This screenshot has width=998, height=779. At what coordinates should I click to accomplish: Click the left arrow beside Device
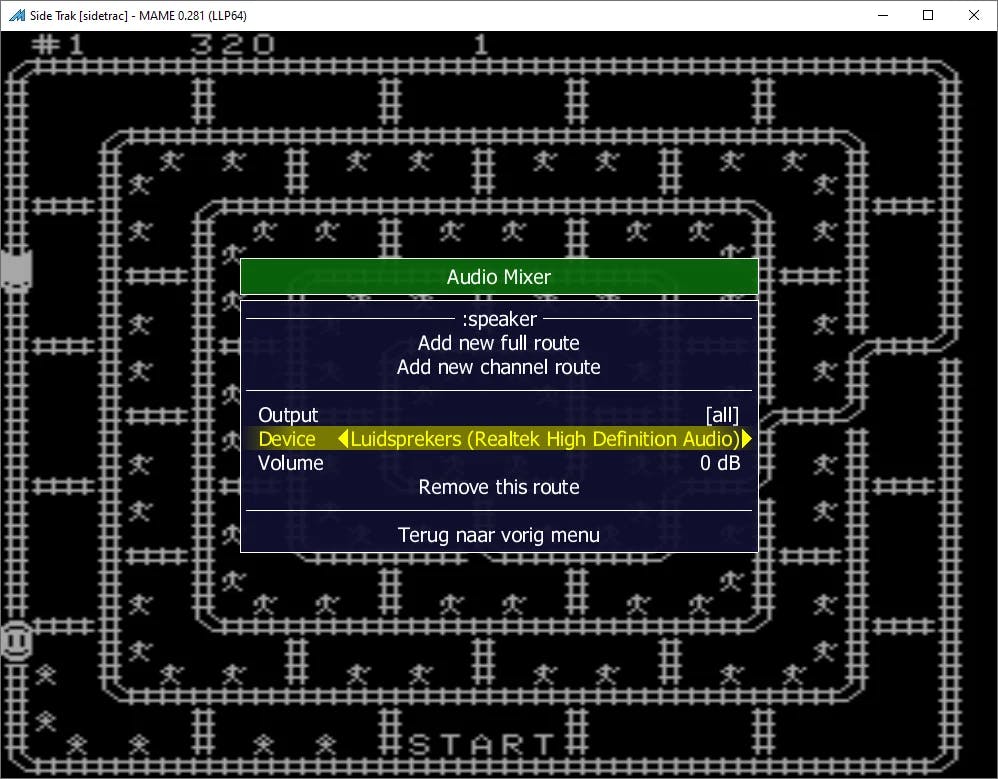[343, 439]
